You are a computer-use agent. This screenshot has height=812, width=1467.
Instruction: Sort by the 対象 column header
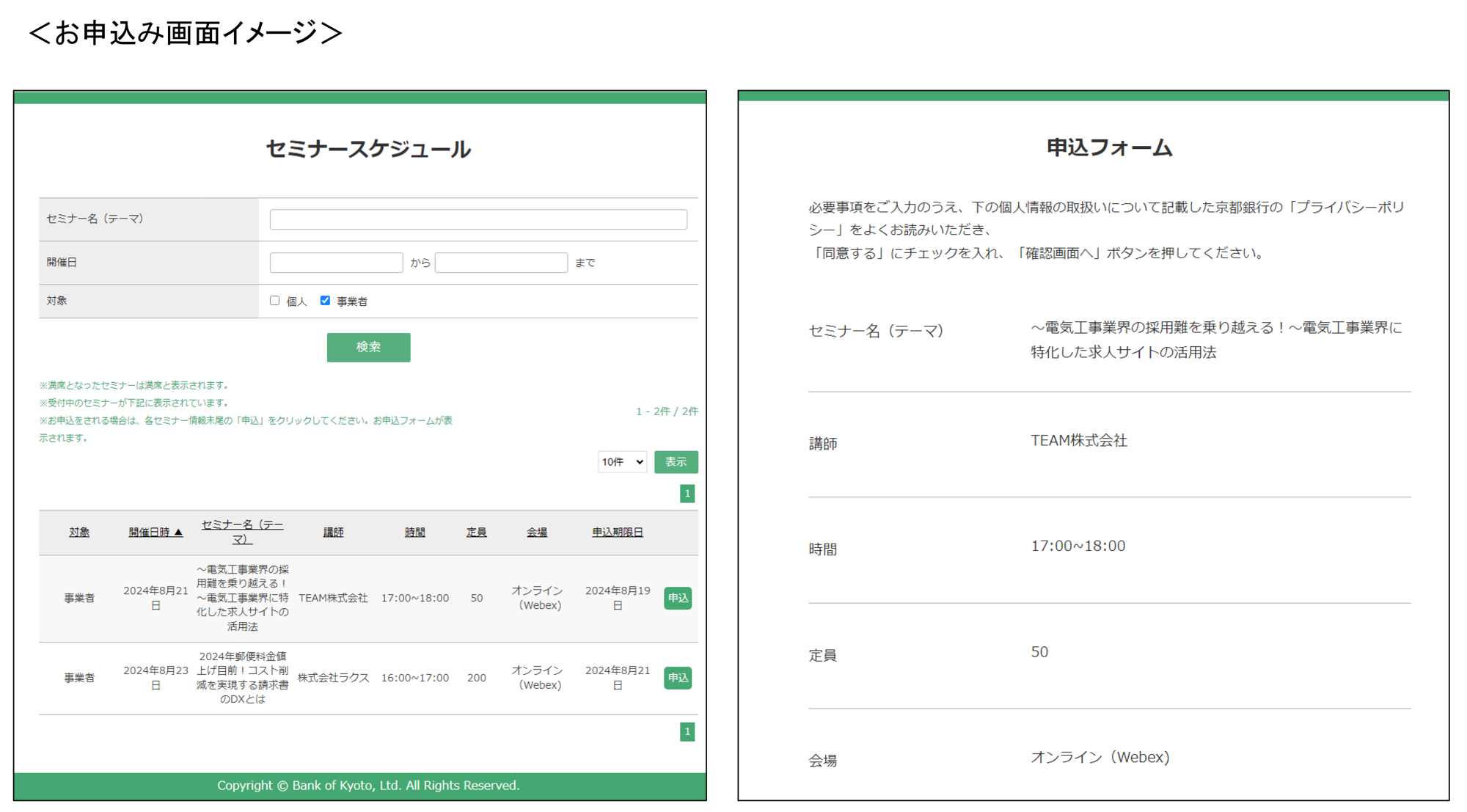point(79,533)
